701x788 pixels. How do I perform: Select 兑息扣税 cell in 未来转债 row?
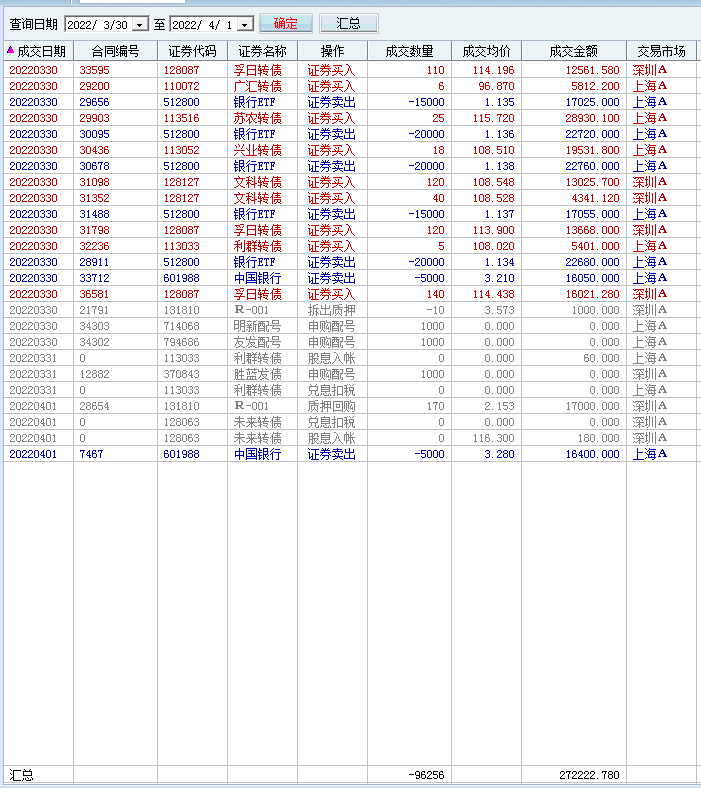tap(331, 422)
